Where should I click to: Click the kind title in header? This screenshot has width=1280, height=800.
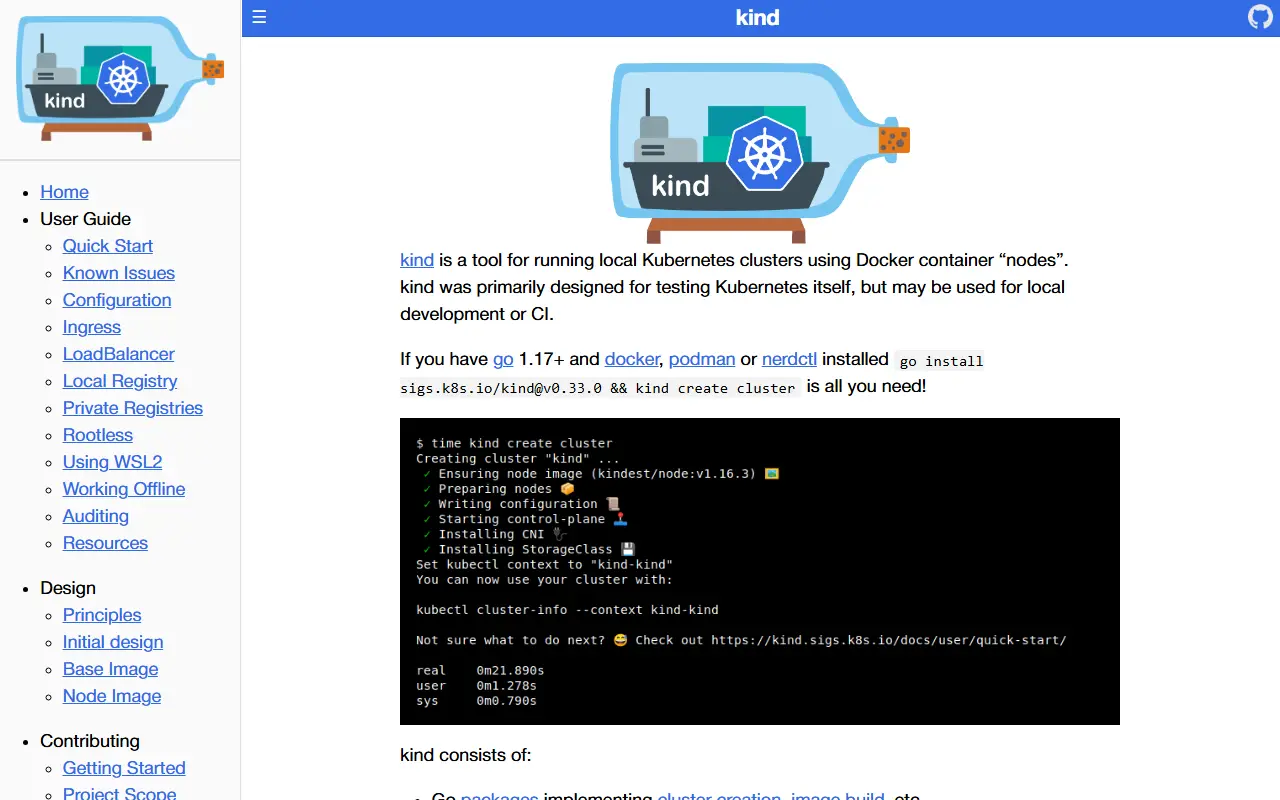757,17
